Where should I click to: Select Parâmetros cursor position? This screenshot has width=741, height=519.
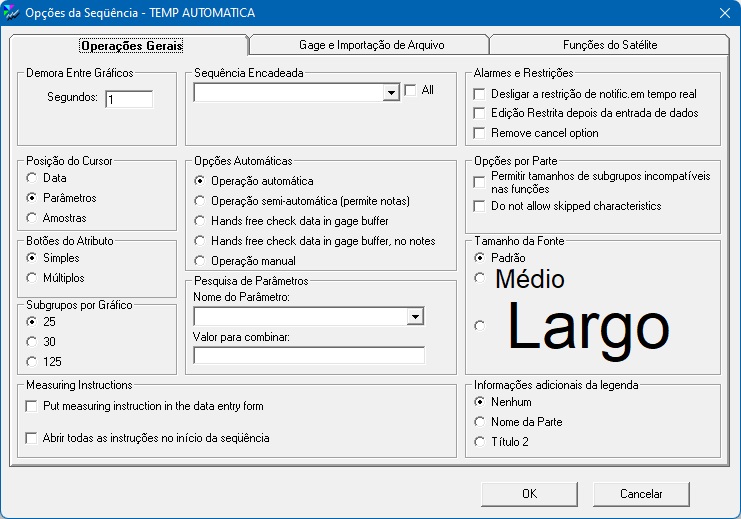(x=32, y=198)
